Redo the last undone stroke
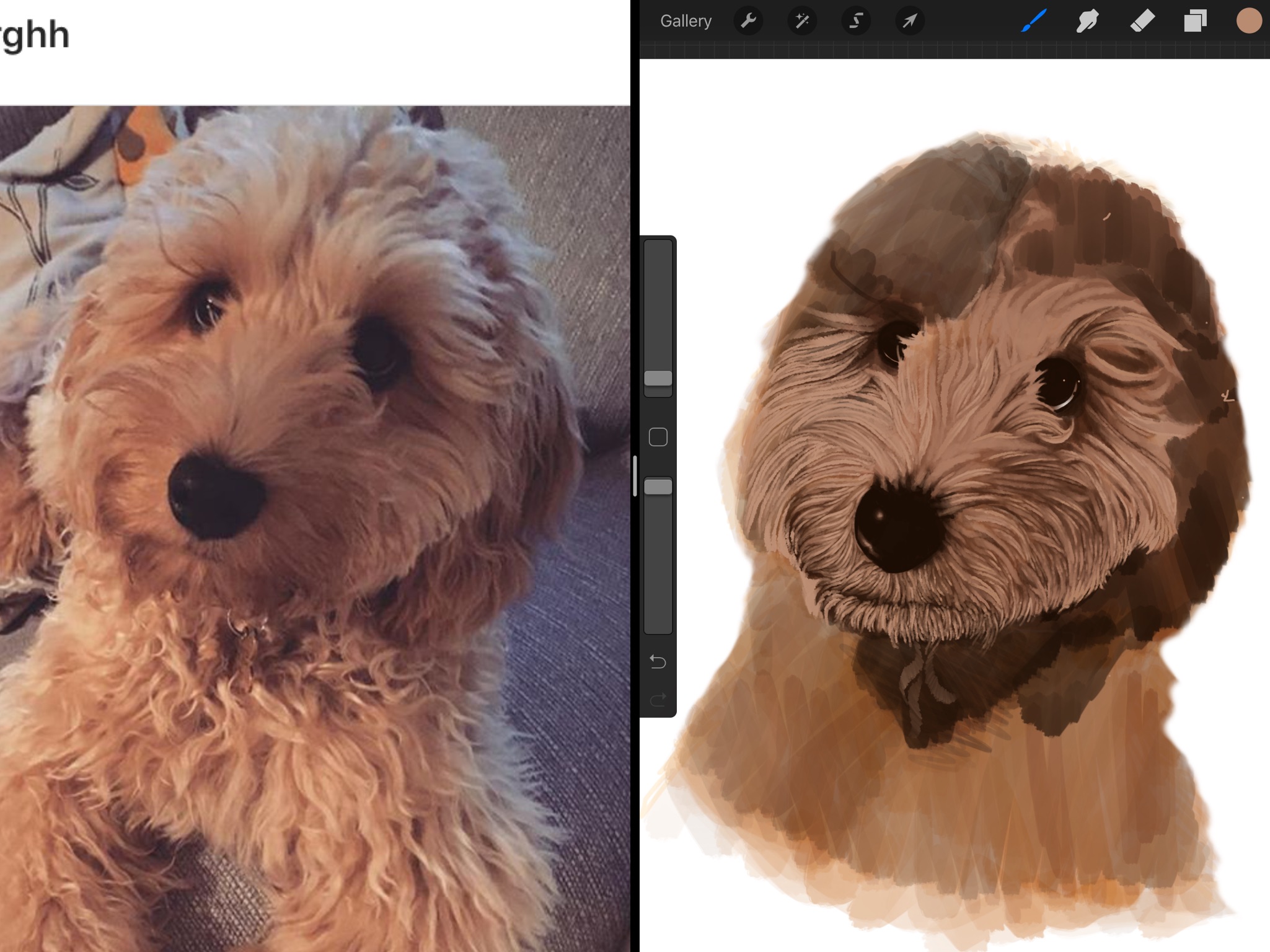Image resolution: width=1270 pixels, height=952 pixels. click(x=658, y=700)
